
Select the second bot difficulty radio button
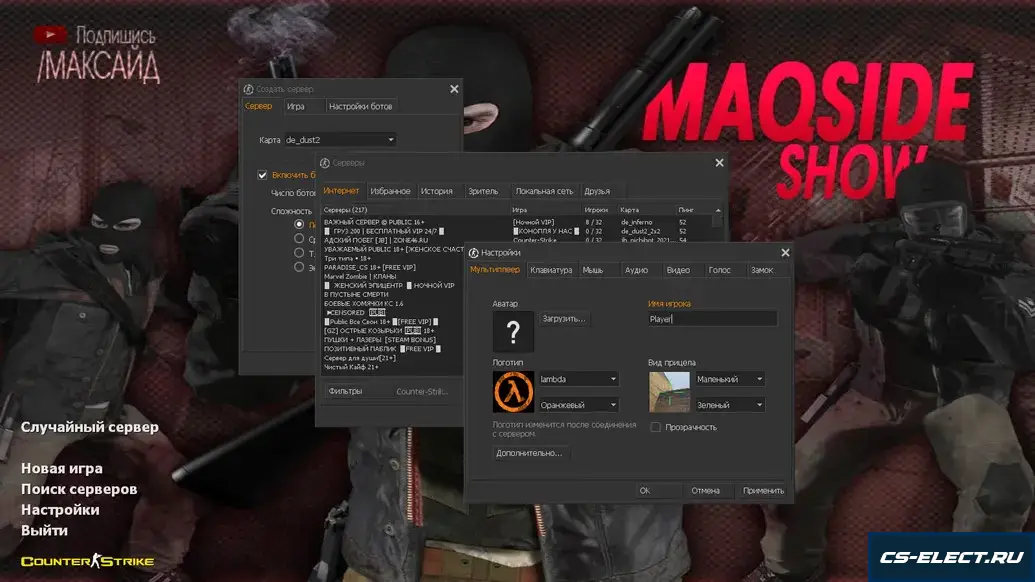point(299,239)
